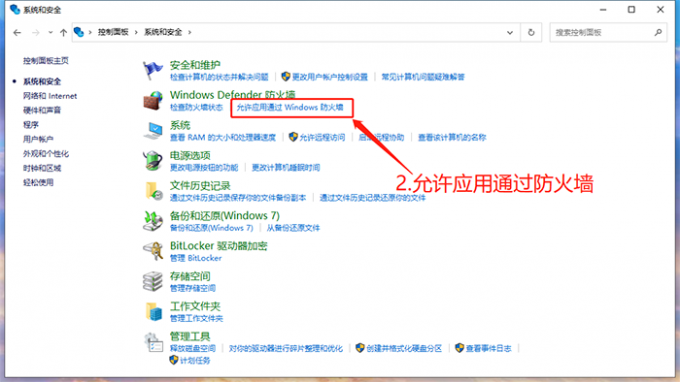
Task: Open 管理 BitLocker
Action: [x=196, y=258]
